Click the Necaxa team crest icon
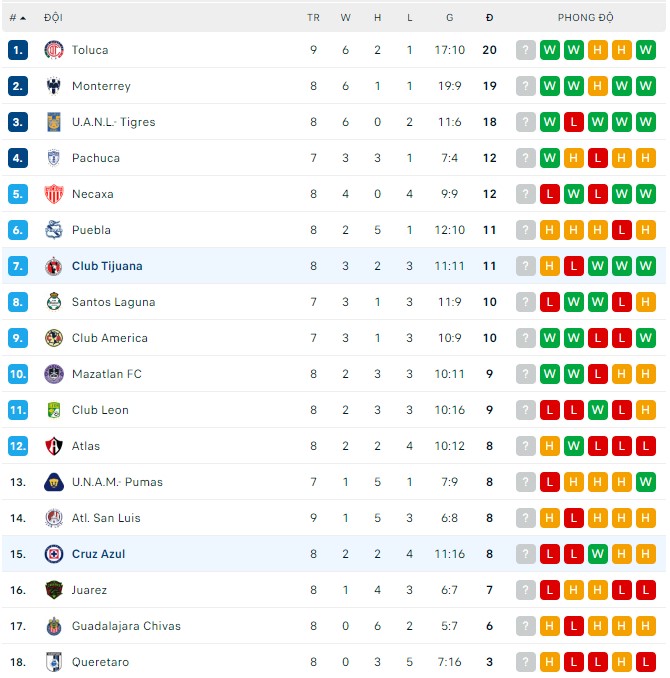 tap(54, 194)
